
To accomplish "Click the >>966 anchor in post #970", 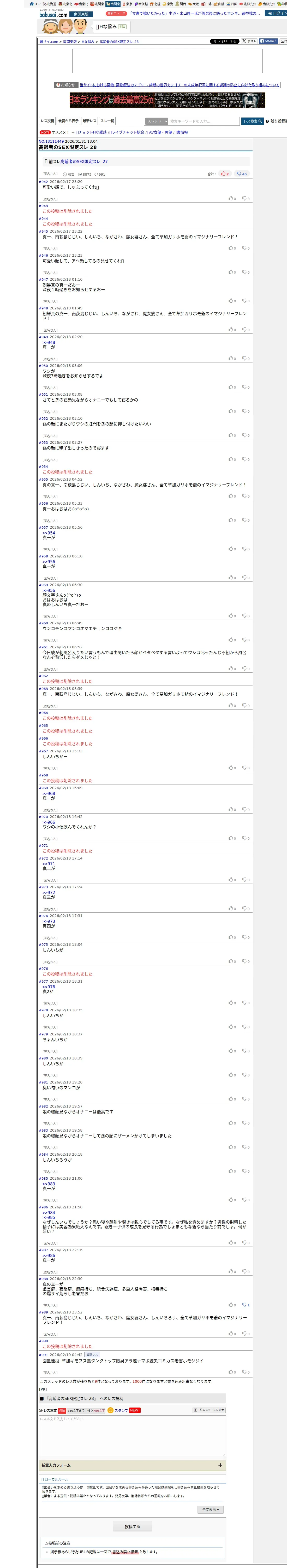I will click(49, 822).
